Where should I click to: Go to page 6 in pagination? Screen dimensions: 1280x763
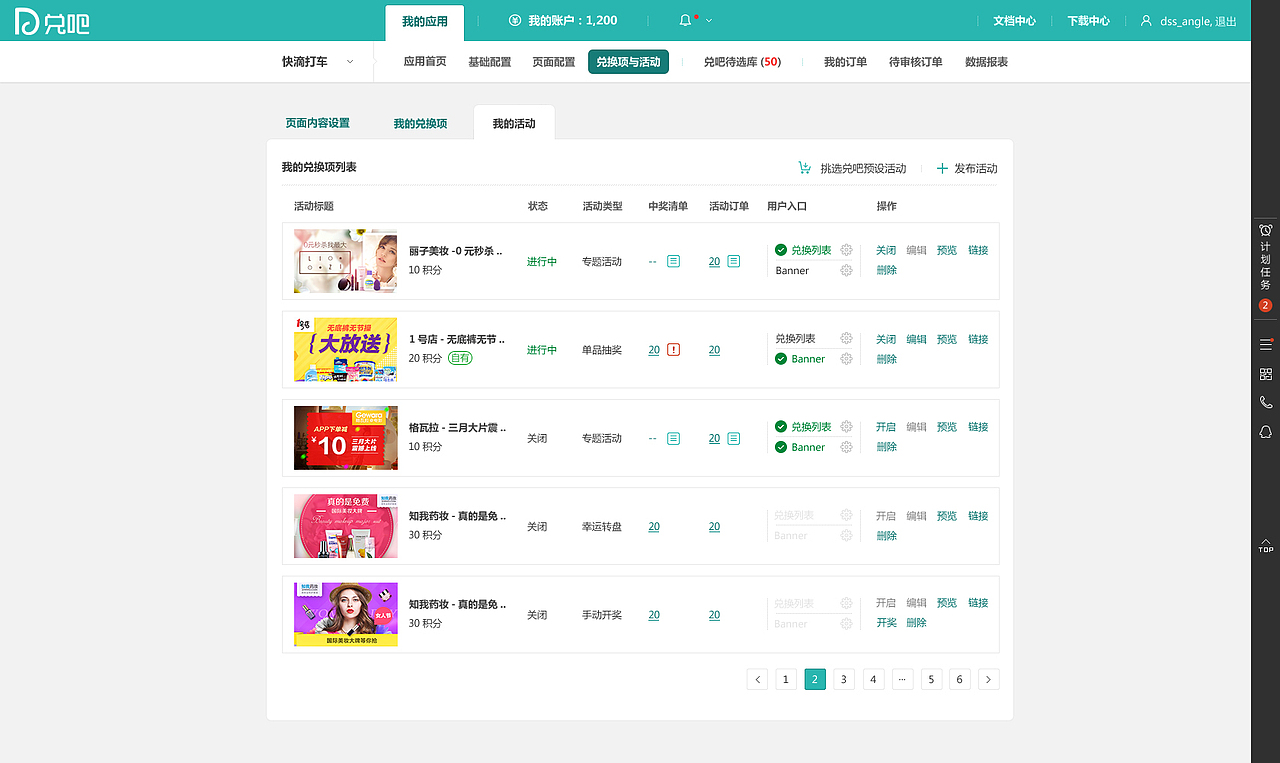point(960,680)
